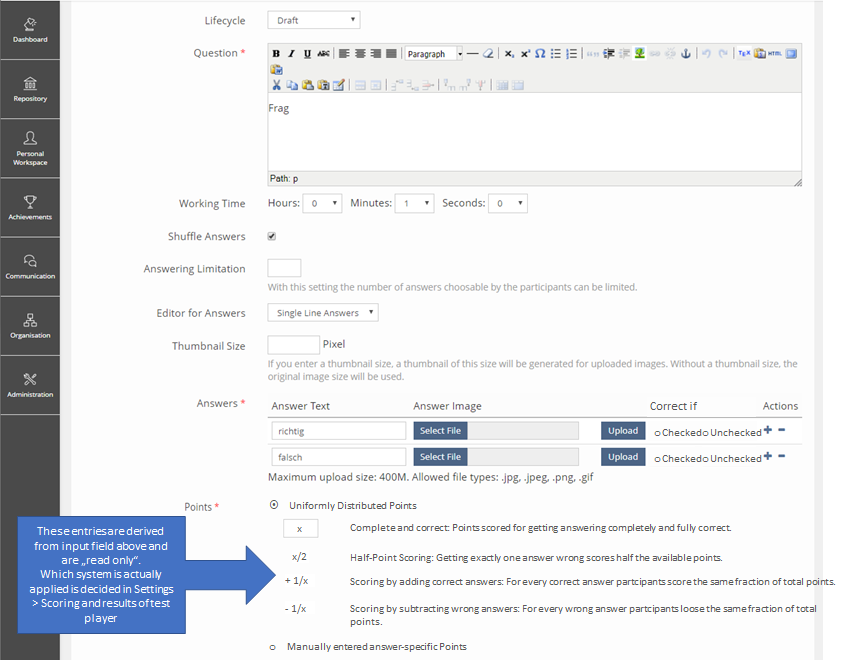Add answer row with plus icon for richtig
850x660 pixels.
pyautogui.click(x=768, y=430)
